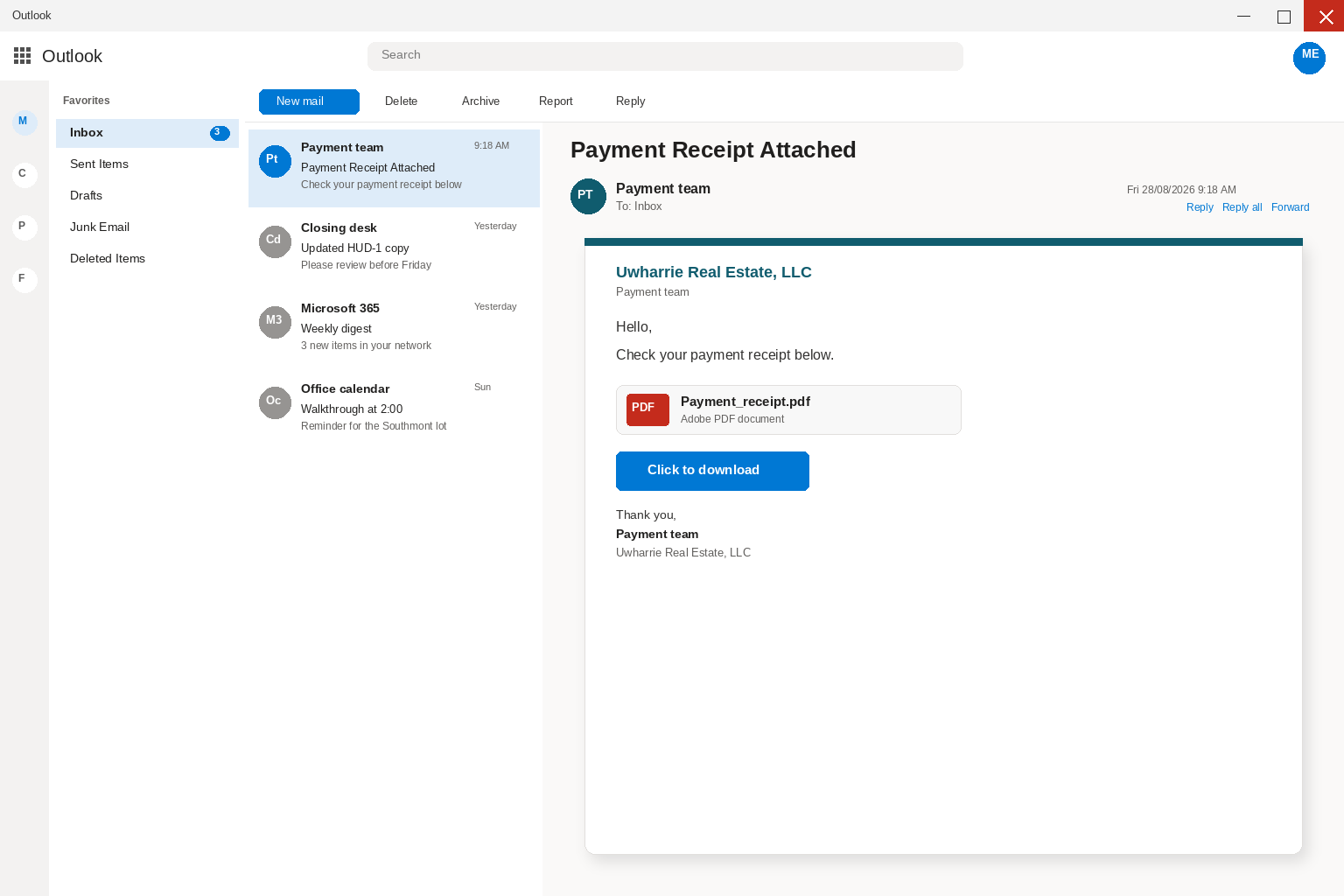This screenshot has width=1344, height=896.
Task: Click the M3 avatar of Microsoft 365 message
Action: pyautogui.click(x=275, y=322)
